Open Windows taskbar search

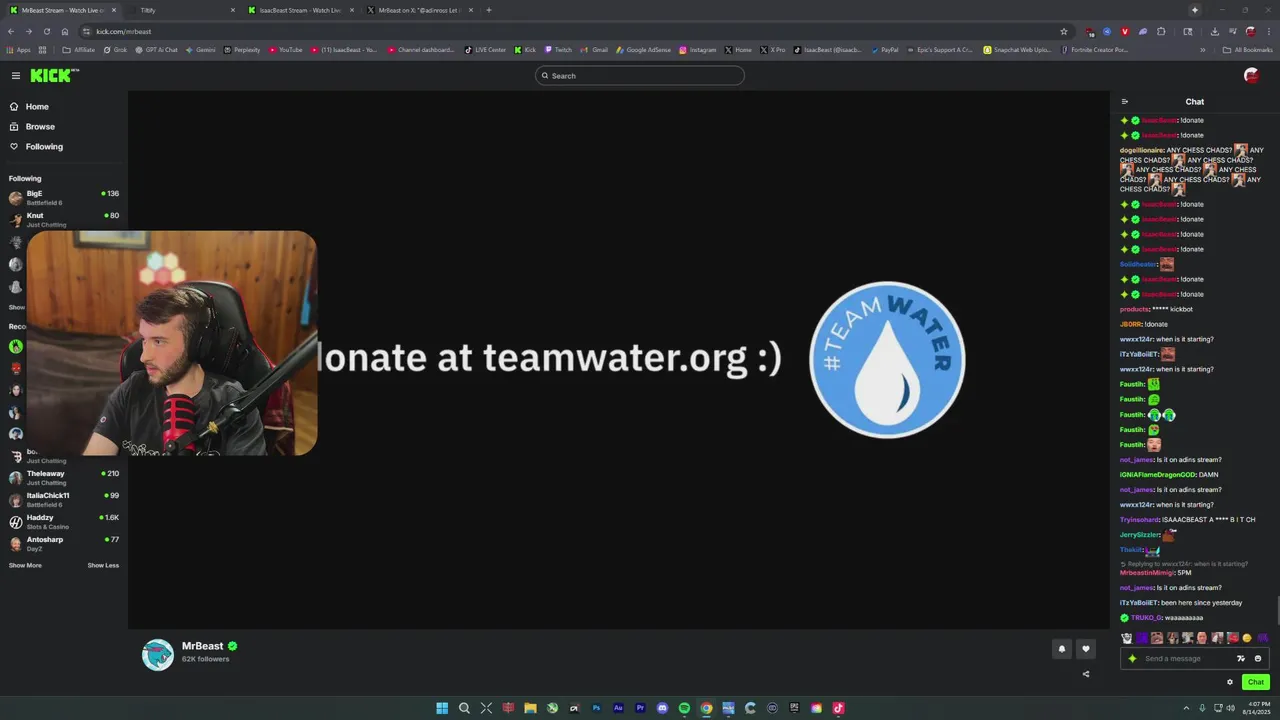click(x=464, y=708)
